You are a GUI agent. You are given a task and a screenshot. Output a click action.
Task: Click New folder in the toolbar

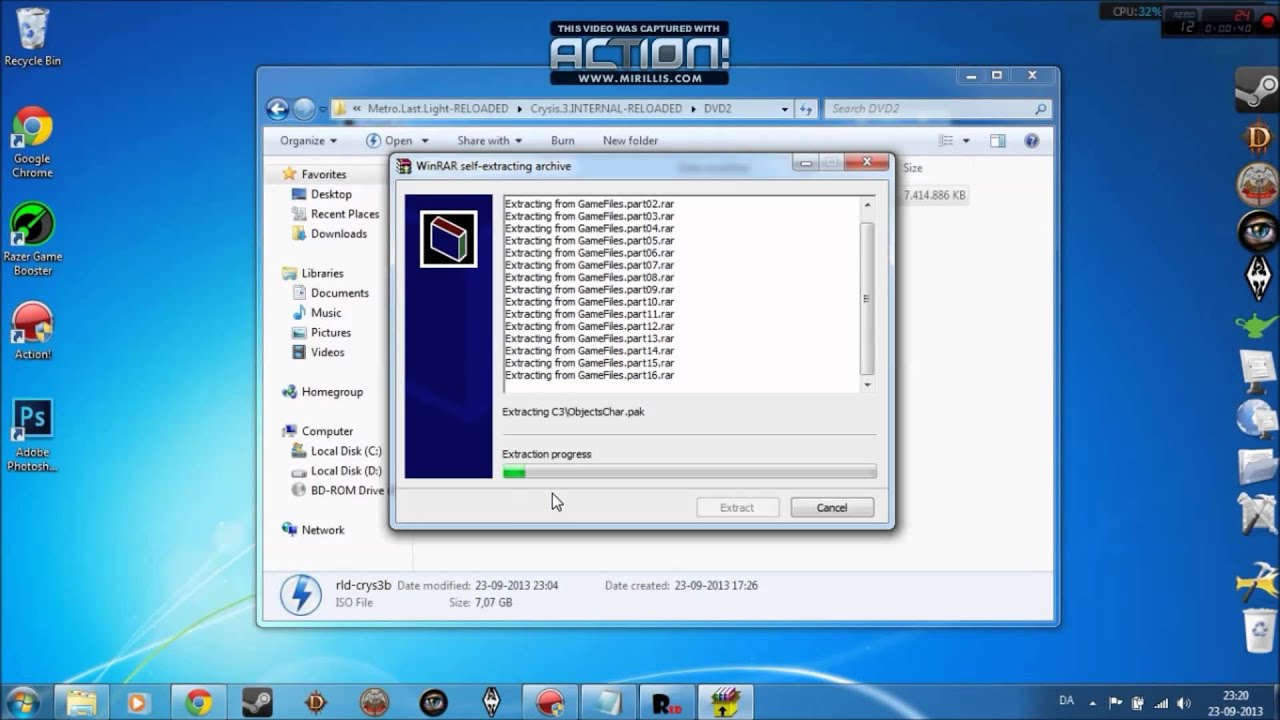tap(630, 141)
